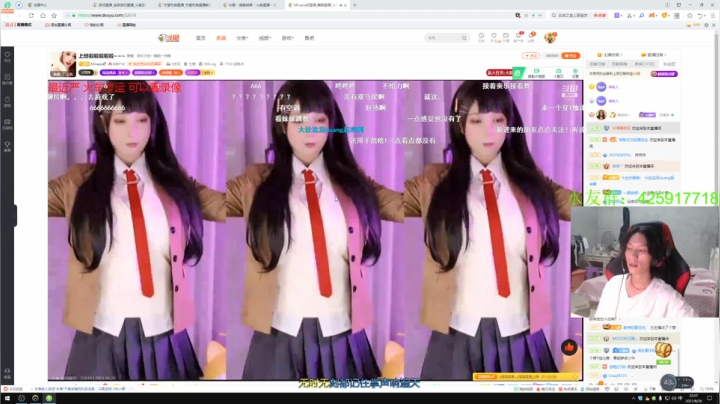Image resolution: width=720 pixels, height=404 pixels.
Task: Switch to the second browser tab
Action: pyautogui.click(x=120, y=5)
